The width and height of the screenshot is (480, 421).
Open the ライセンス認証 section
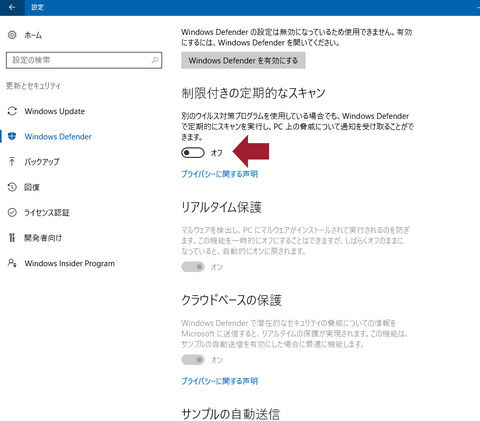[x=47, y=213]
